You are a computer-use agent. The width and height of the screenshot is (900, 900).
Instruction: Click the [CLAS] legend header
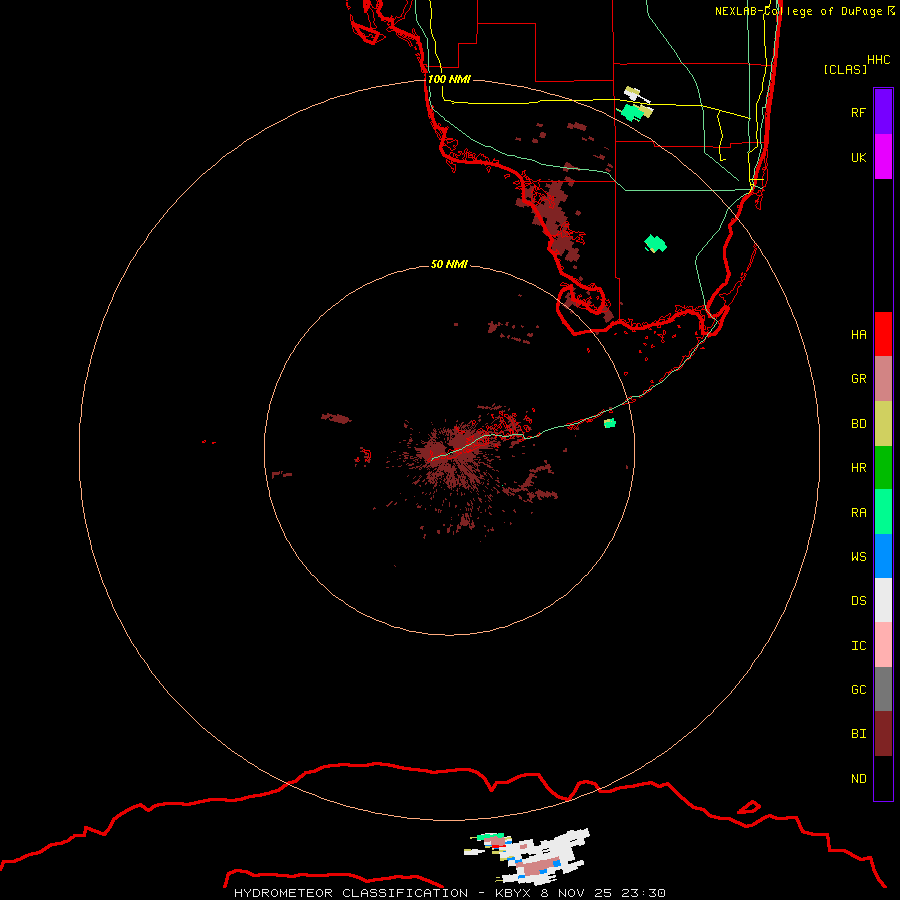point(845,69)
